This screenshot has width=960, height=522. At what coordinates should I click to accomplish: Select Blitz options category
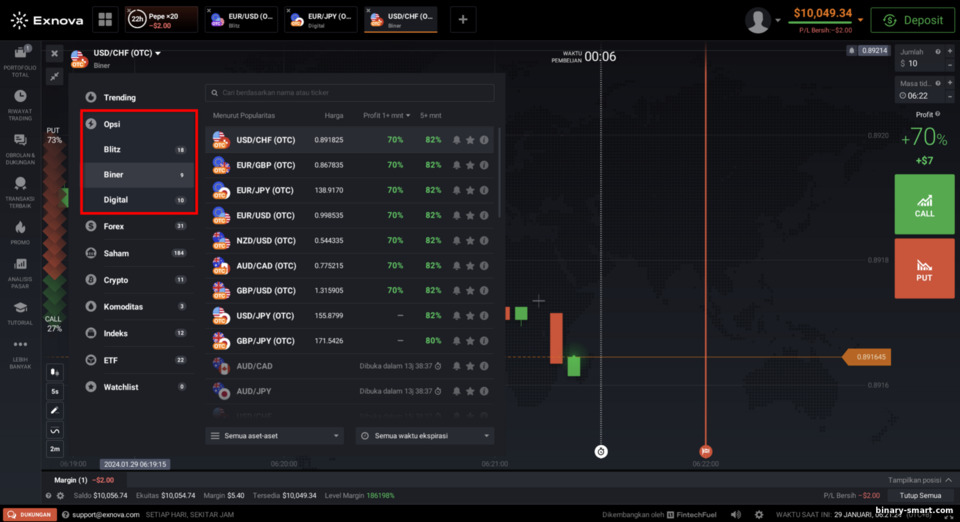tap(138, 149)
